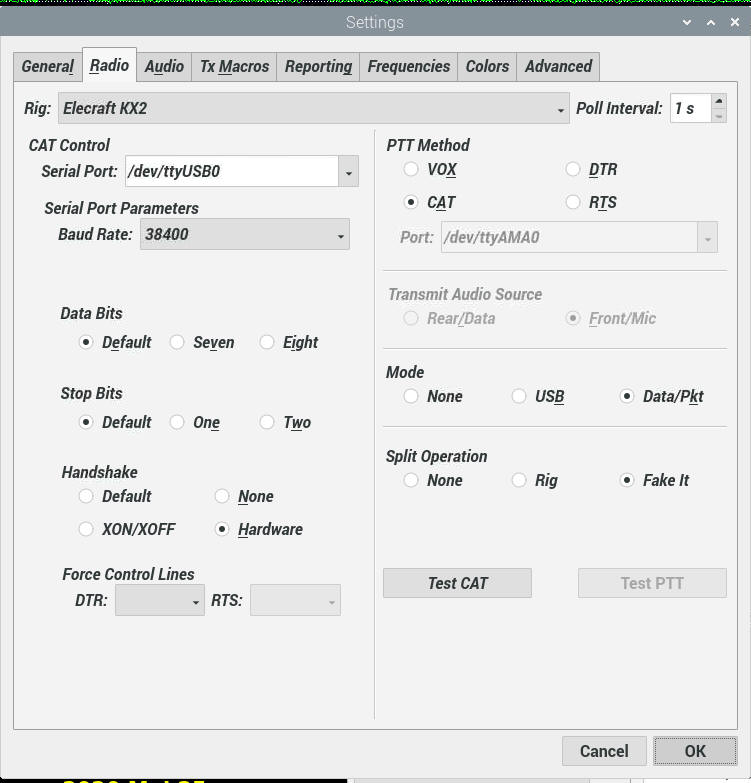Go to the Advanced settings tab
Viewport: 751px width, 783px height.
point(558,66)
